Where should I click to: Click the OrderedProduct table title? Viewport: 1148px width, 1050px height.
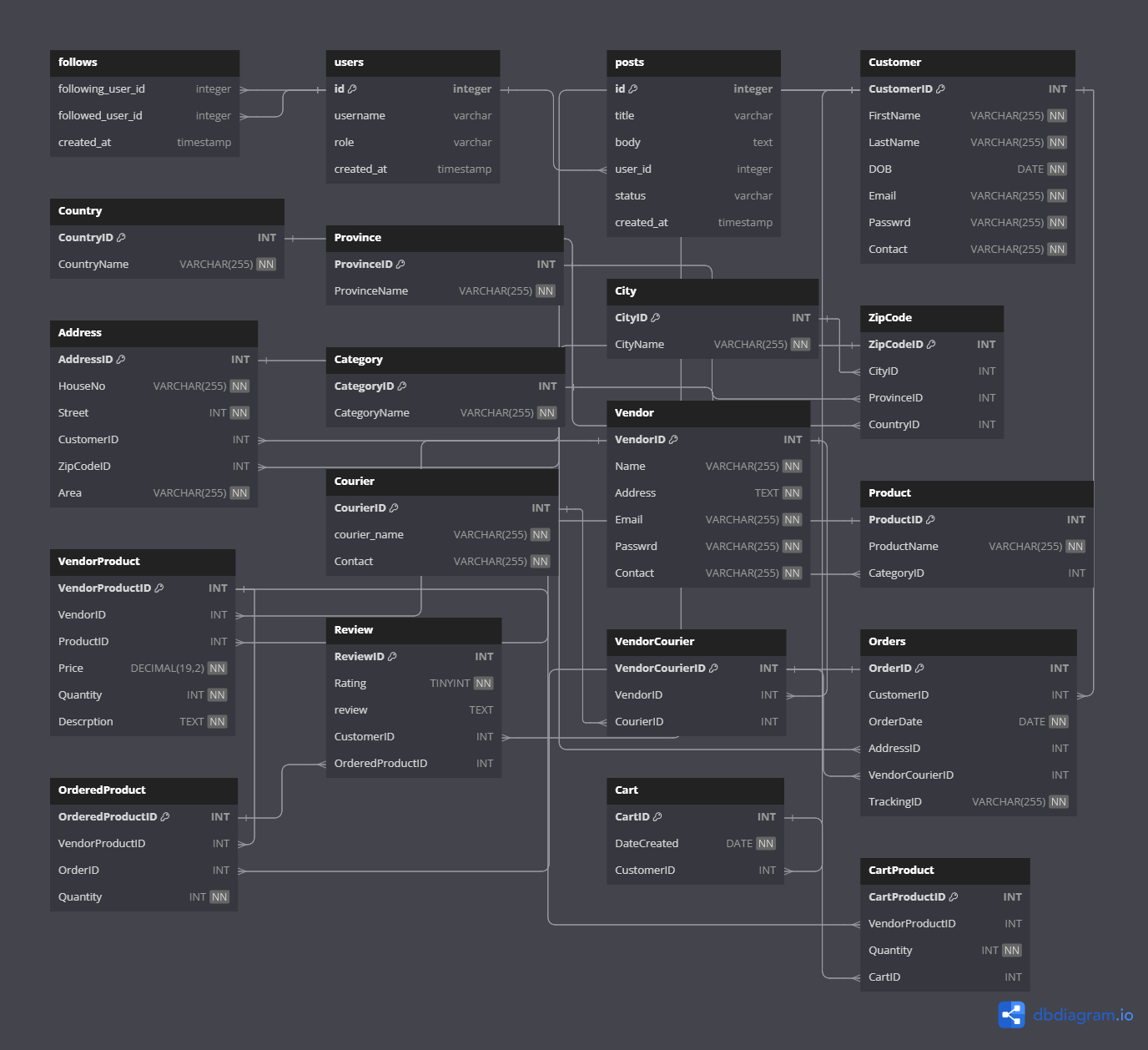102,790
